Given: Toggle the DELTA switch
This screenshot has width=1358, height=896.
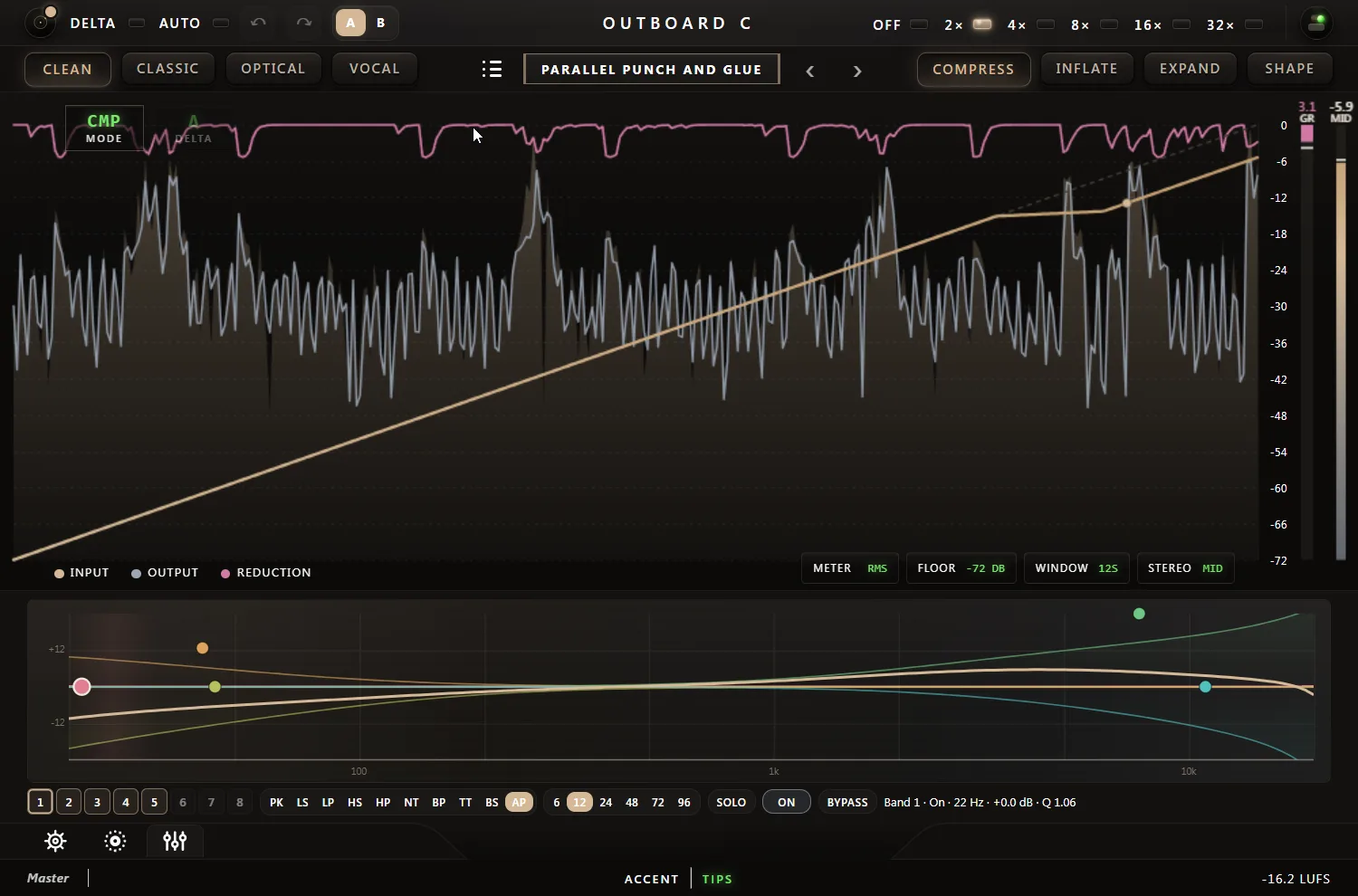Looking at the screenshot, I should 137,23.
